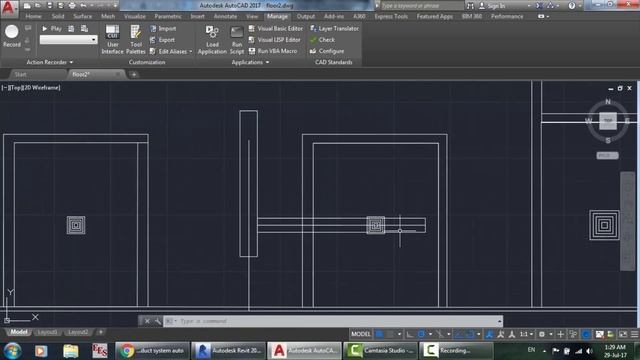Click the new drawing plus tab button
This screenshot has width=640, height=360.
click(x=133, y=74)
